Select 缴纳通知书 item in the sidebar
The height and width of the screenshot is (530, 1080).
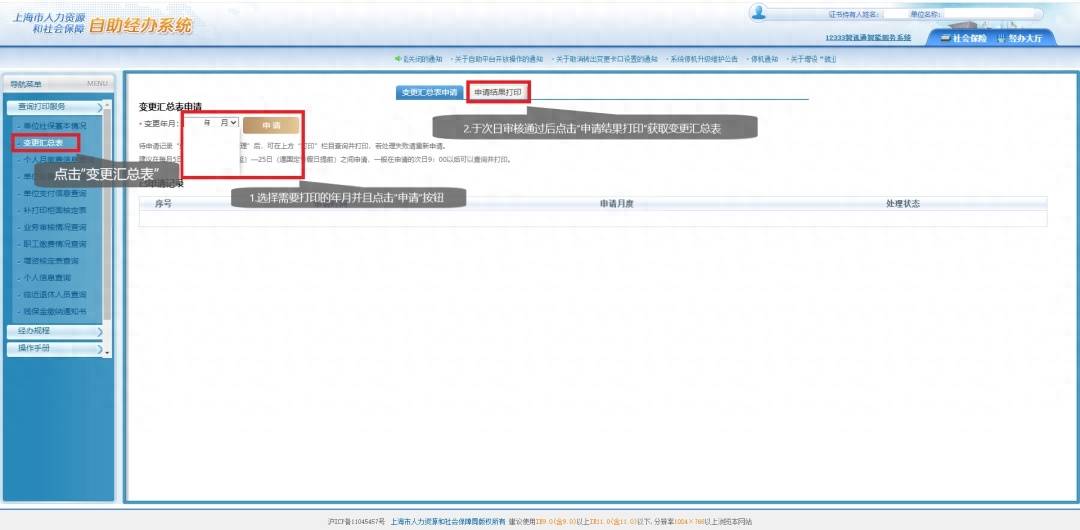(54, 312)
